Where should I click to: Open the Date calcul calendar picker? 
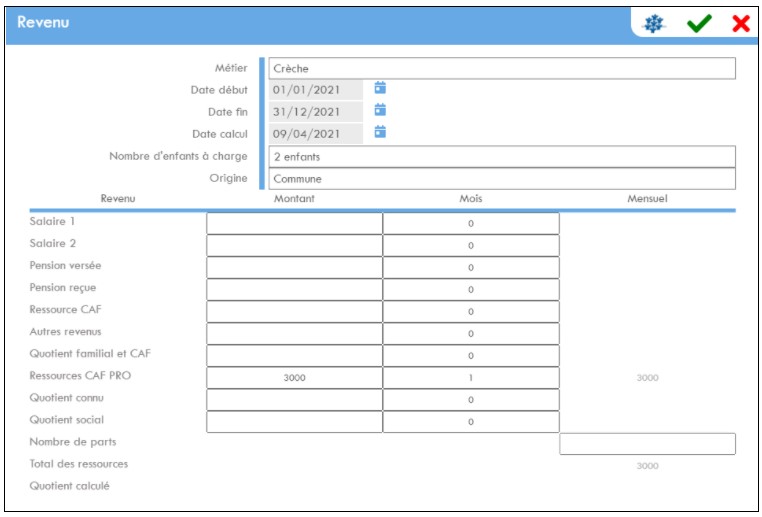[x=380, y=132]
